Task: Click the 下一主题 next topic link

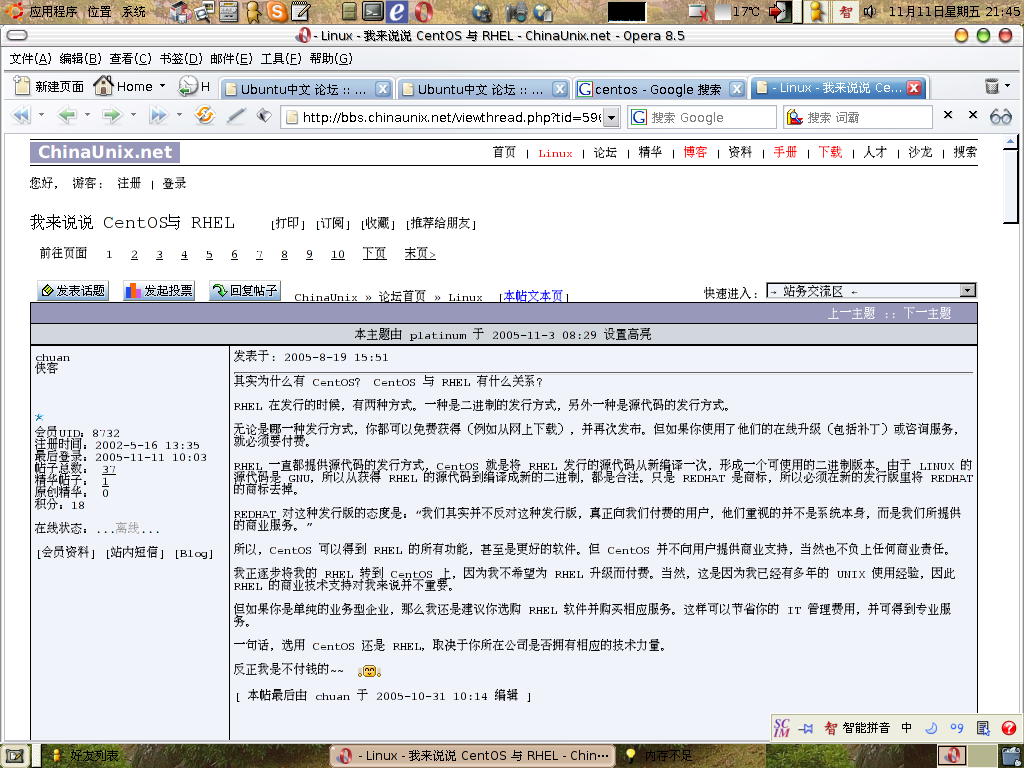Action: pyautogui.click(x=927, y=313)
